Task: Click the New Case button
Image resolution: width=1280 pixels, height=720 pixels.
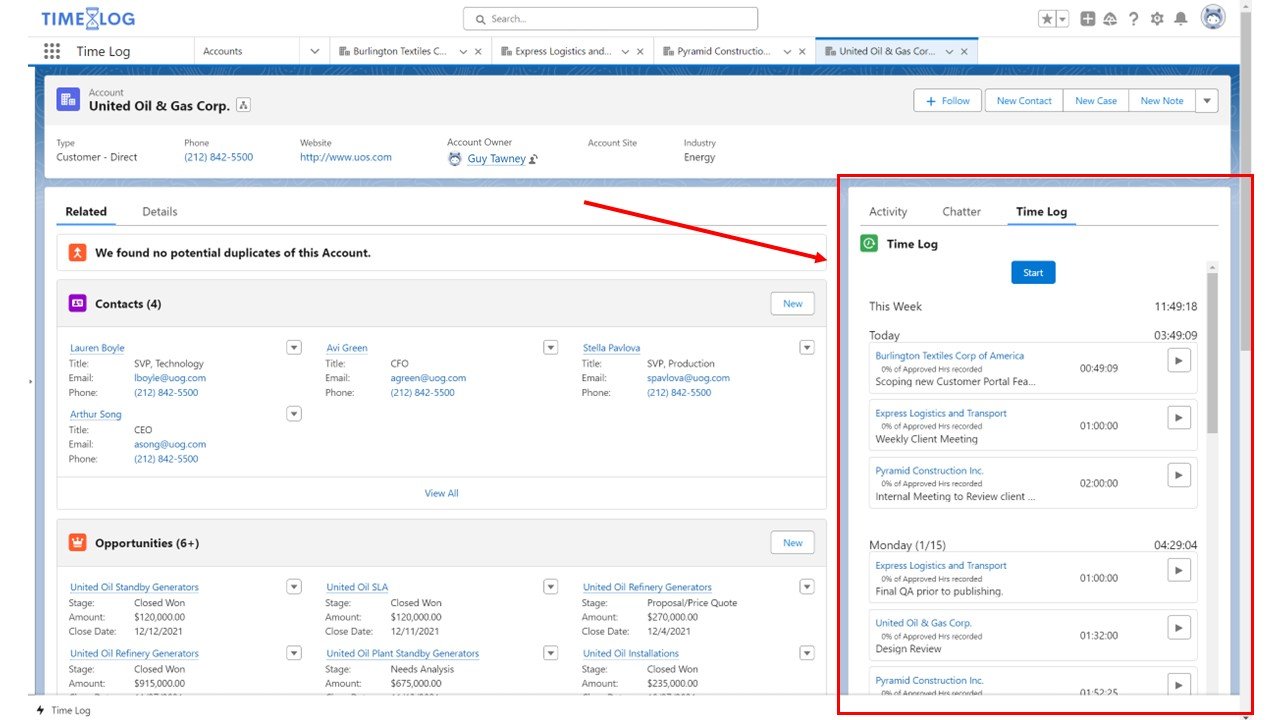Action: click(1096, 100)
